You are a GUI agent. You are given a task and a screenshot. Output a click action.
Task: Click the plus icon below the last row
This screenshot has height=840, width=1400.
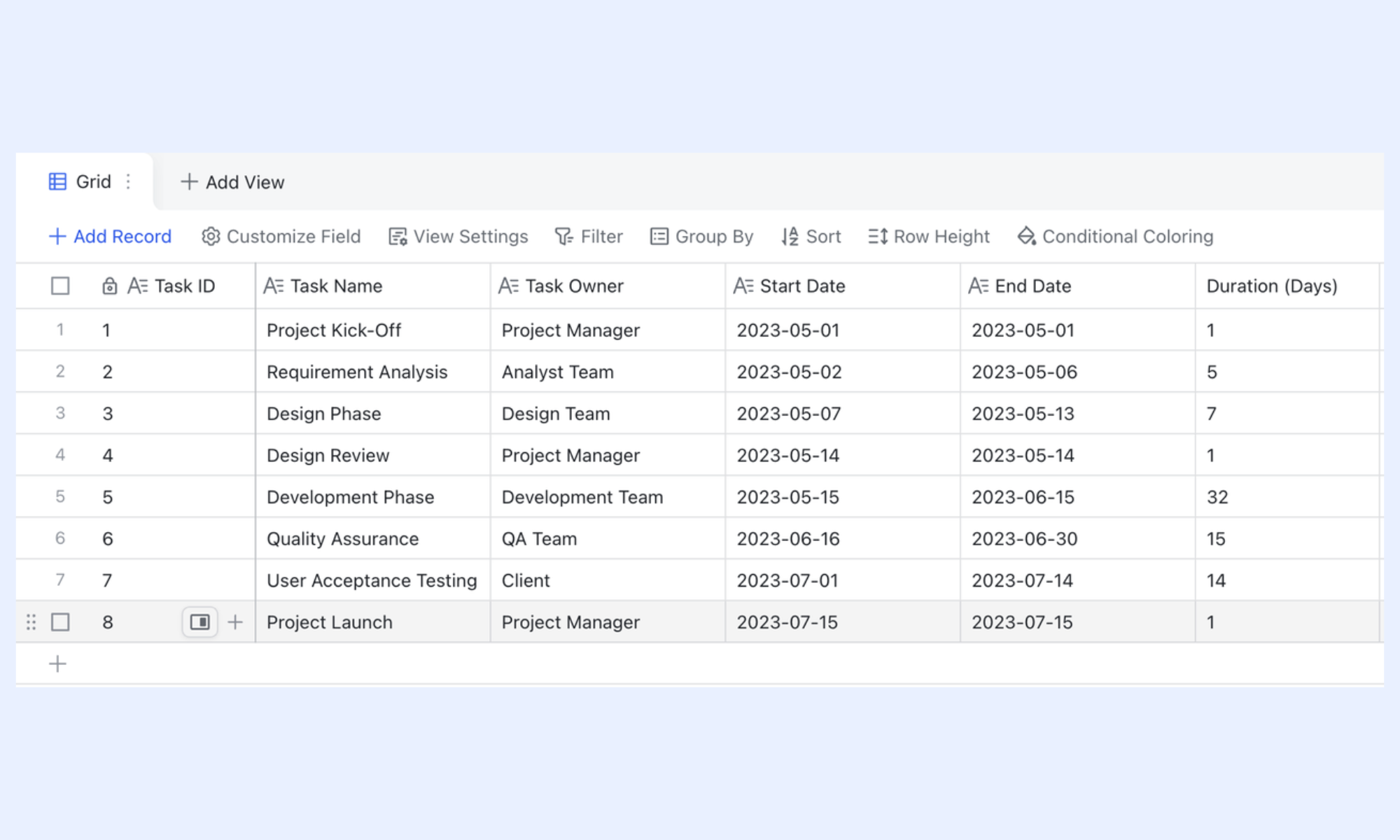tap(57, 664)
